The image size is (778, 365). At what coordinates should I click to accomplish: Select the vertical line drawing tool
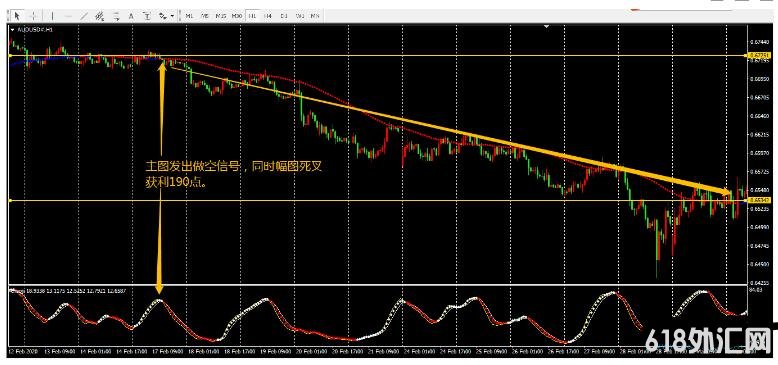click(52, 16)
